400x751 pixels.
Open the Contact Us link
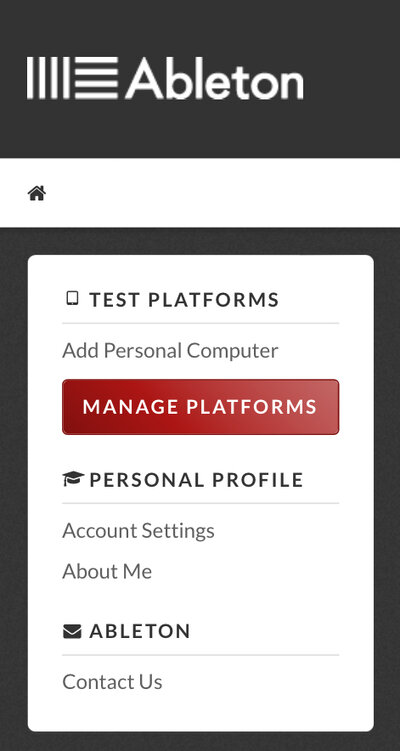112,682
